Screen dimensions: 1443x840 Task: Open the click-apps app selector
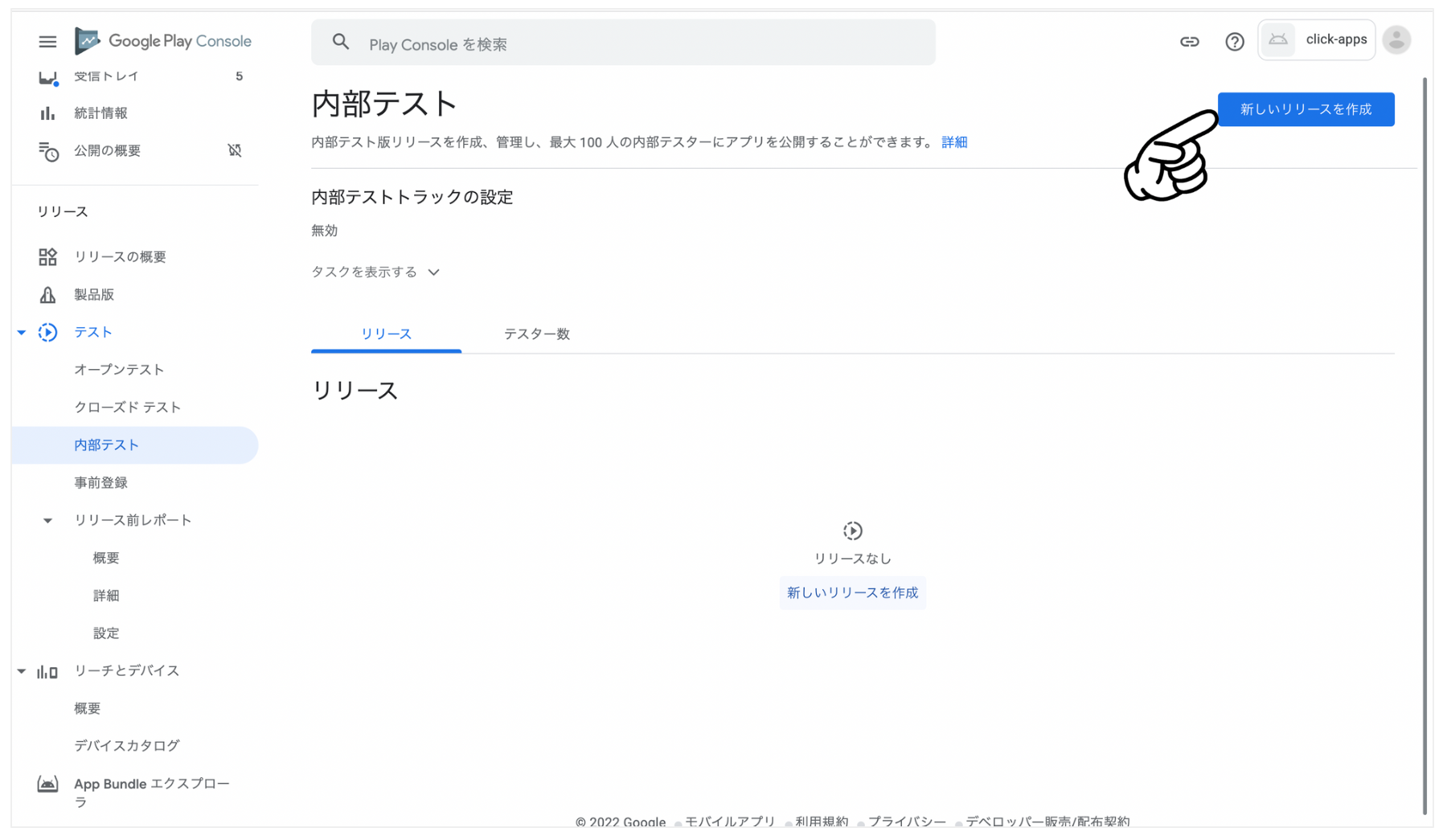click(1316, 39)
